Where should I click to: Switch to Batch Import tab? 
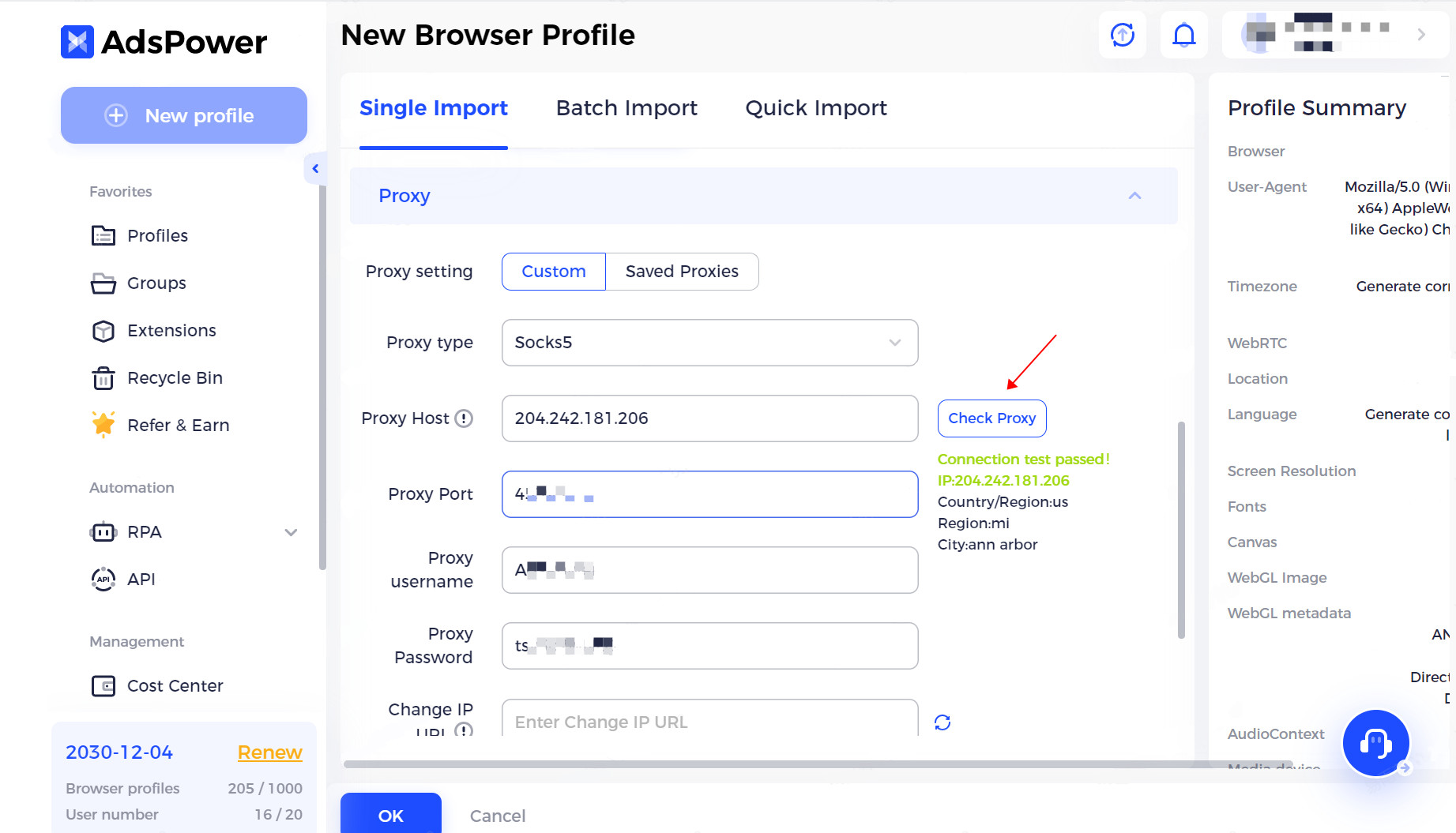click(x=626, y=108)
